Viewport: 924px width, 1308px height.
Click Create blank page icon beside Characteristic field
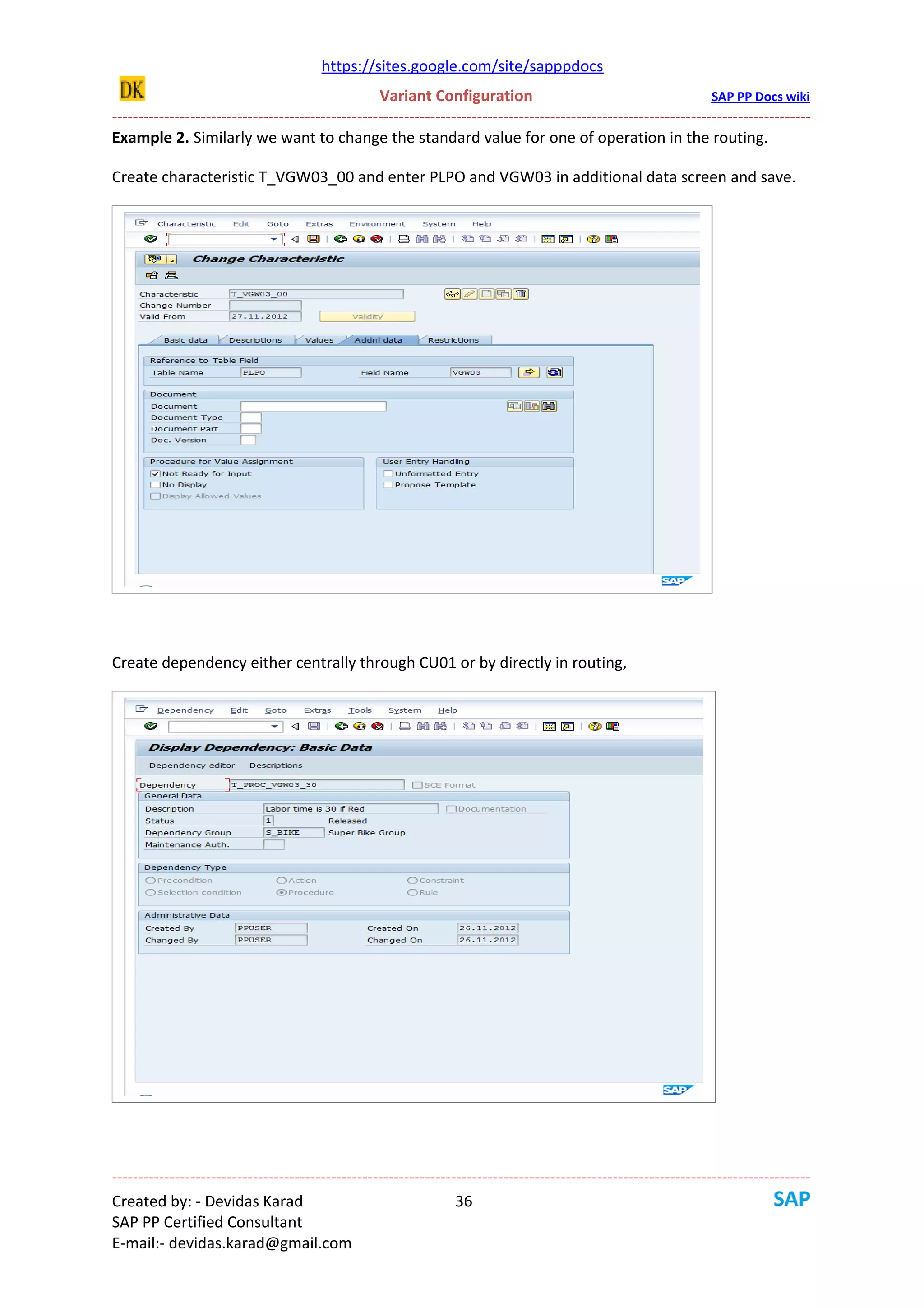(487, 294)
